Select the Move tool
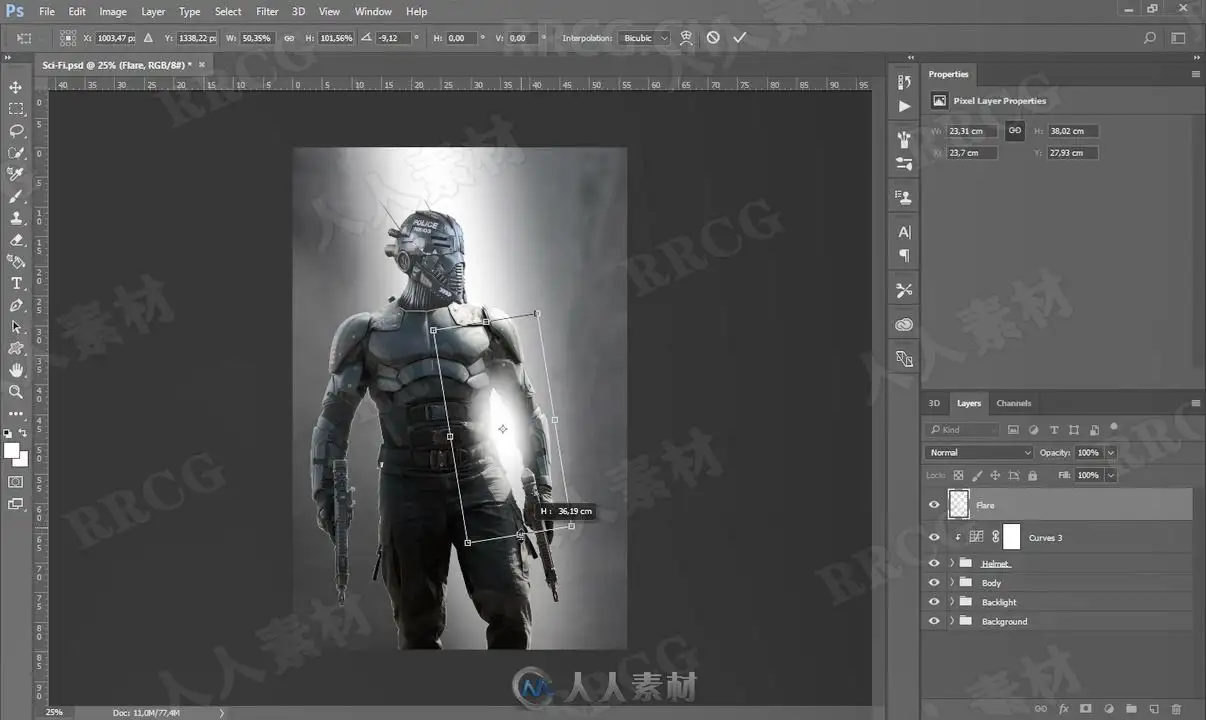The width and height of the screenshot is (1206, 720). (16, 87)
